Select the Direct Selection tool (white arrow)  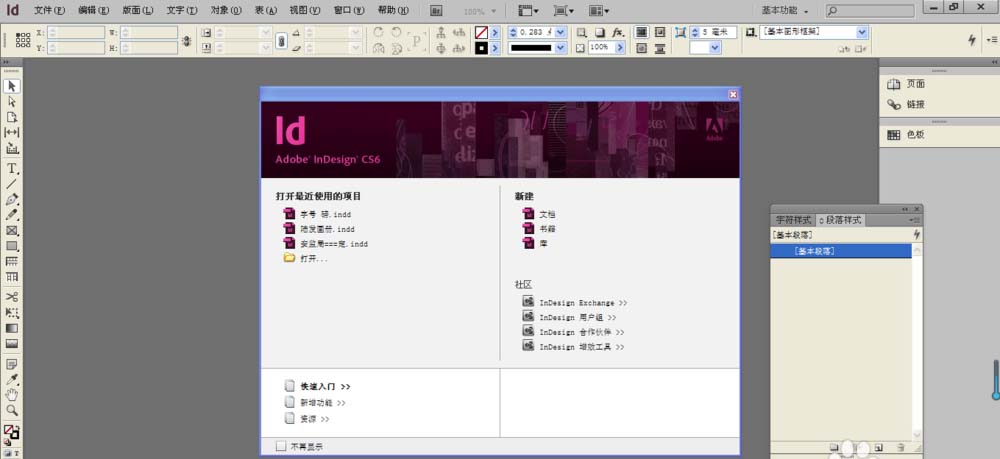tap(11, 102)
